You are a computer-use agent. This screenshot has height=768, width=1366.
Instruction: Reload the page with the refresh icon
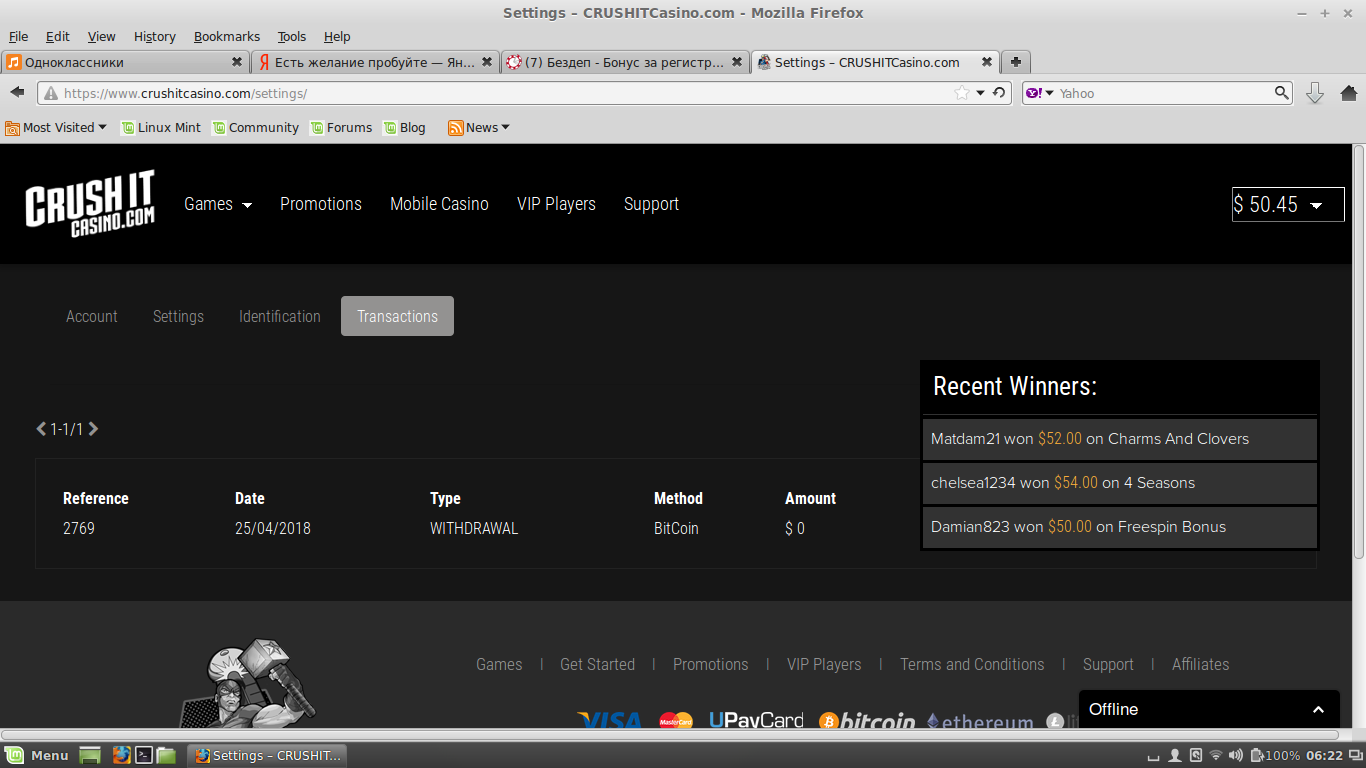click(x=999, y=93)
